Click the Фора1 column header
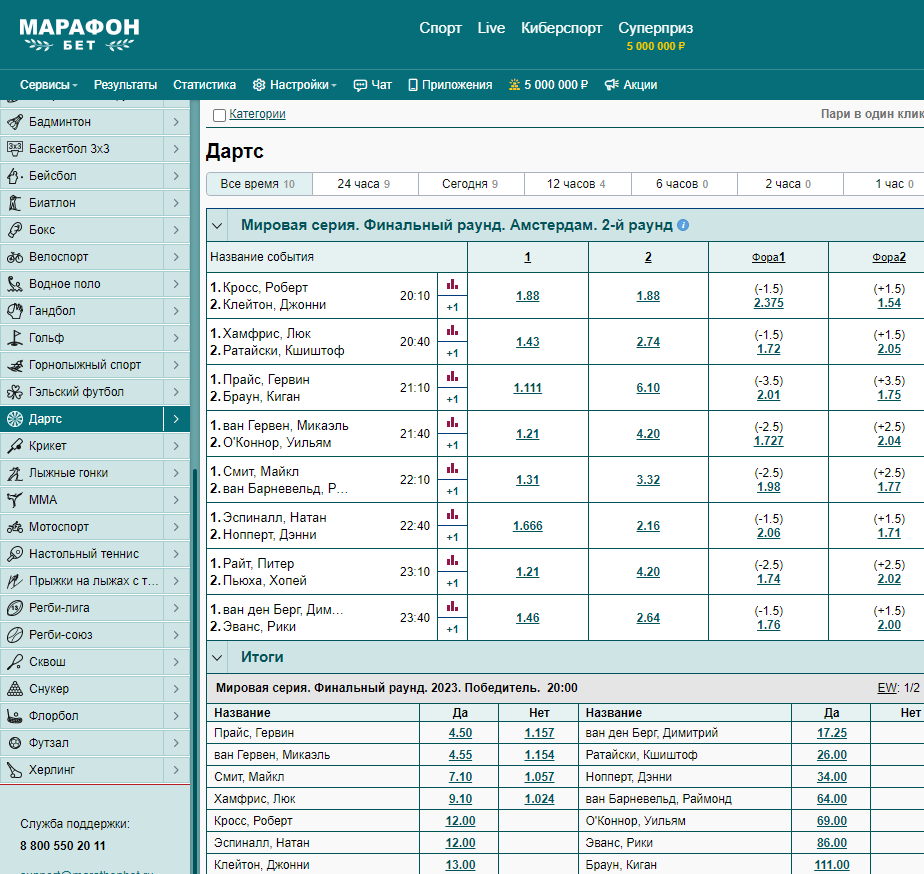This screenshot has width=924, height=874. [768, 257]
